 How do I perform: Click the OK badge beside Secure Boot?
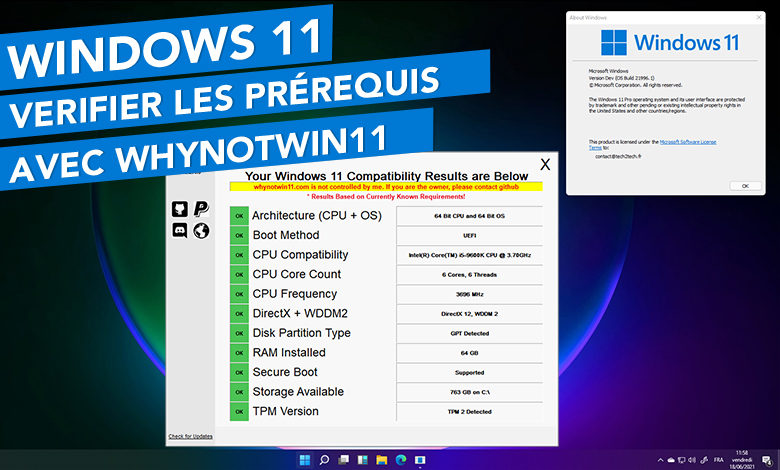239,372
